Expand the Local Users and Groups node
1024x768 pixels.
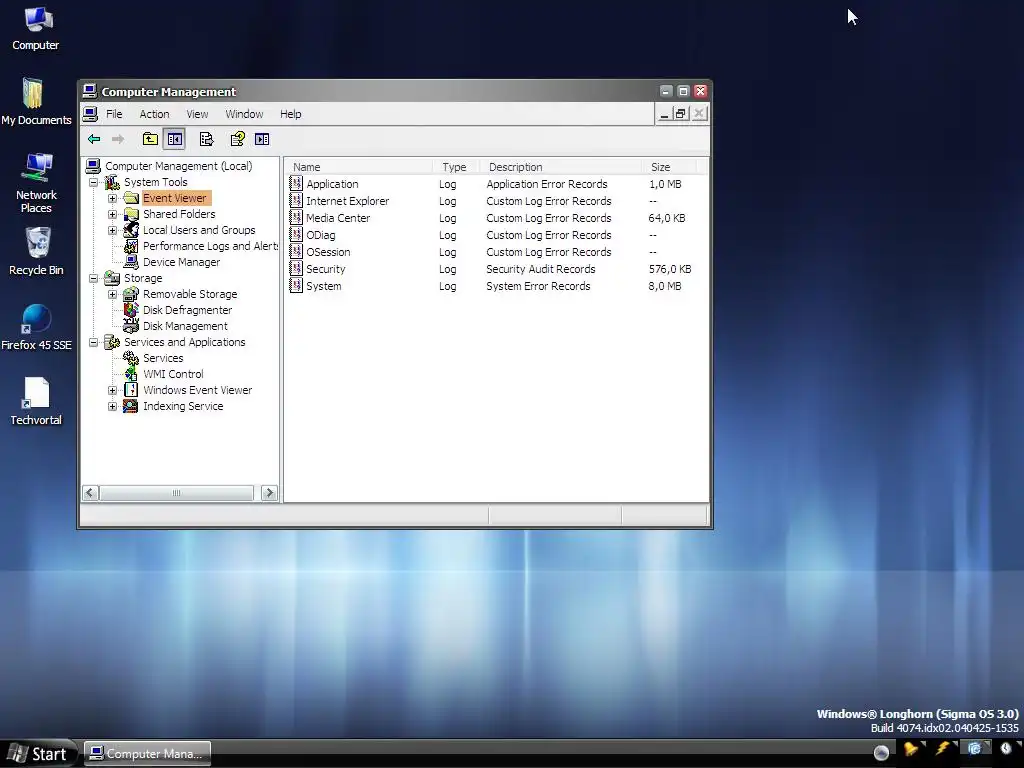[x=112, y=231]
